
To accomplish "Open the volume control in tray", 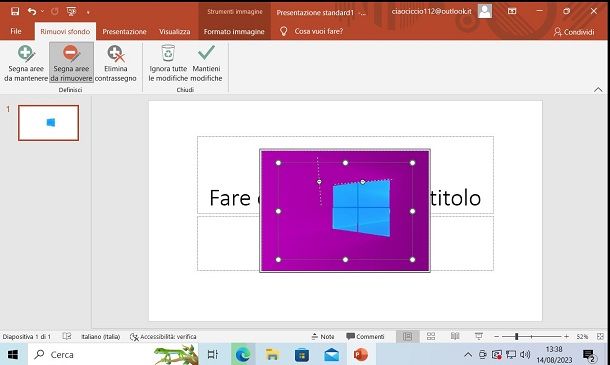I will 525,354.
